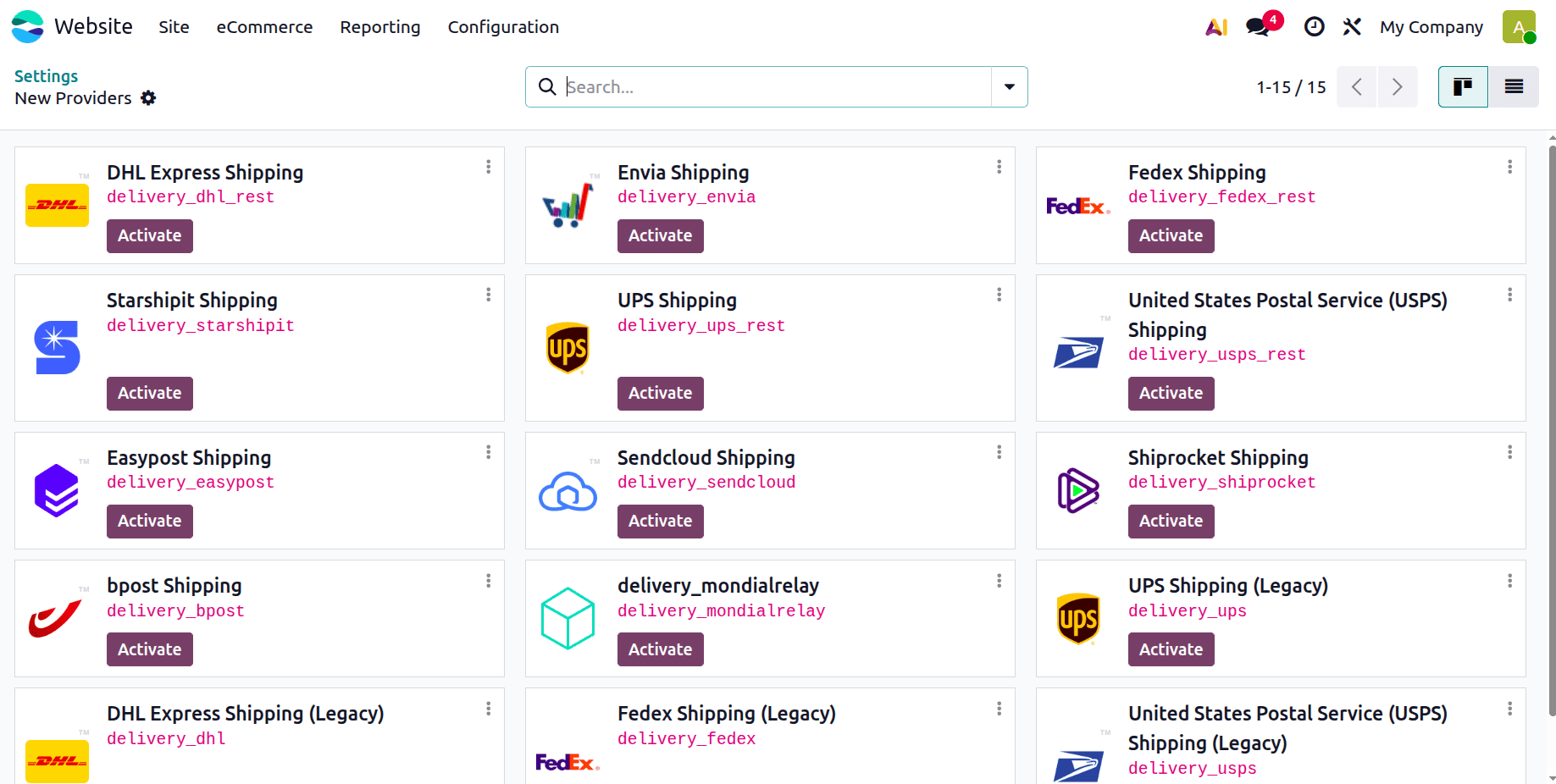Screen dimensions: 1556x784
Task: Click the Shiprocket Shipping logo
Action: coord(1078,490)
